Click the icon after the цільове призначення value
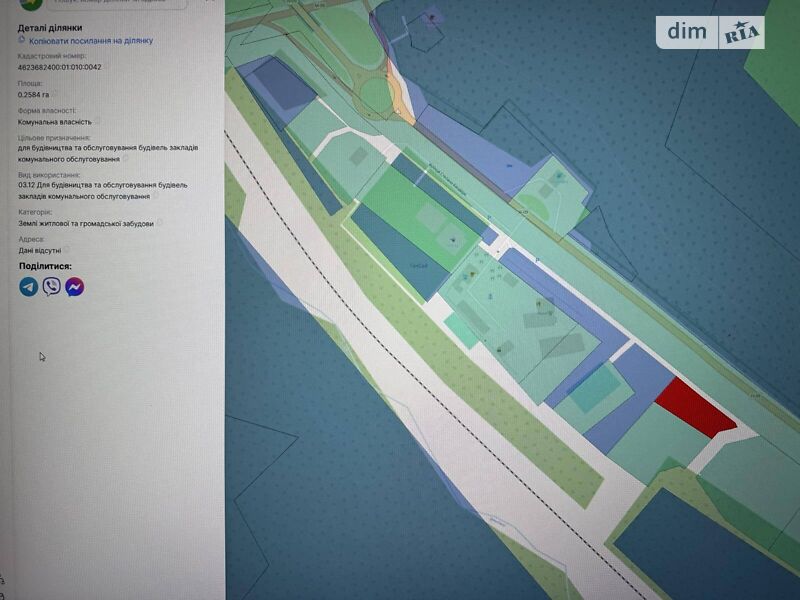Image resolution: width=800 pixels, height=600 pixels. tap(127, 159)
